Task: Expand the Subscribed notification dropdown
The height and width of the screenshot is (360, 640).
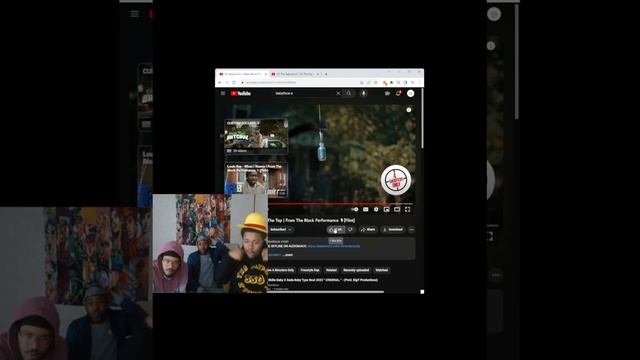Action: point(280,230)
